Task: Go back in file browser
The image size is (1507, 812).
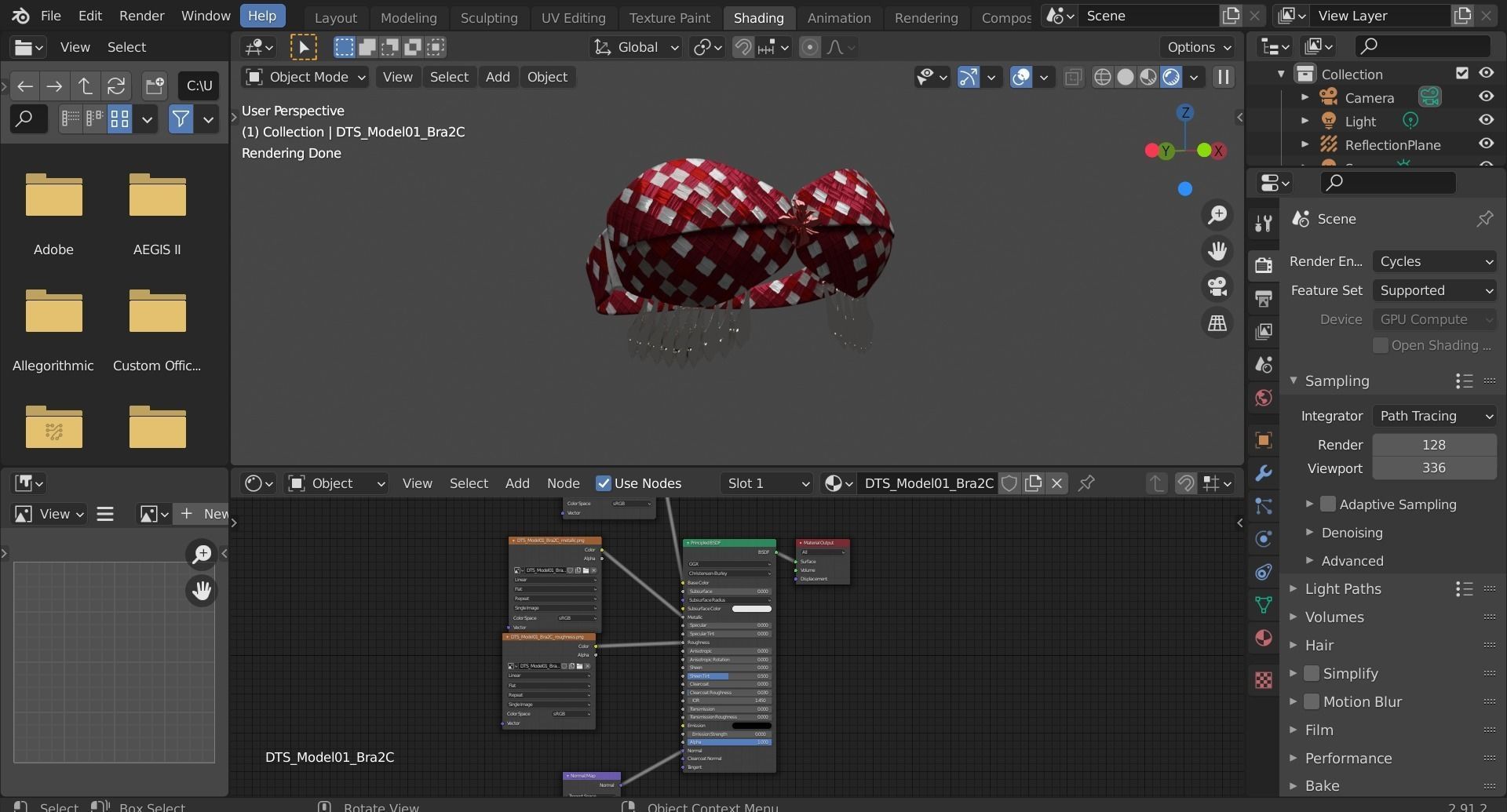Action: pyautogui.click(x=24, y=86)
